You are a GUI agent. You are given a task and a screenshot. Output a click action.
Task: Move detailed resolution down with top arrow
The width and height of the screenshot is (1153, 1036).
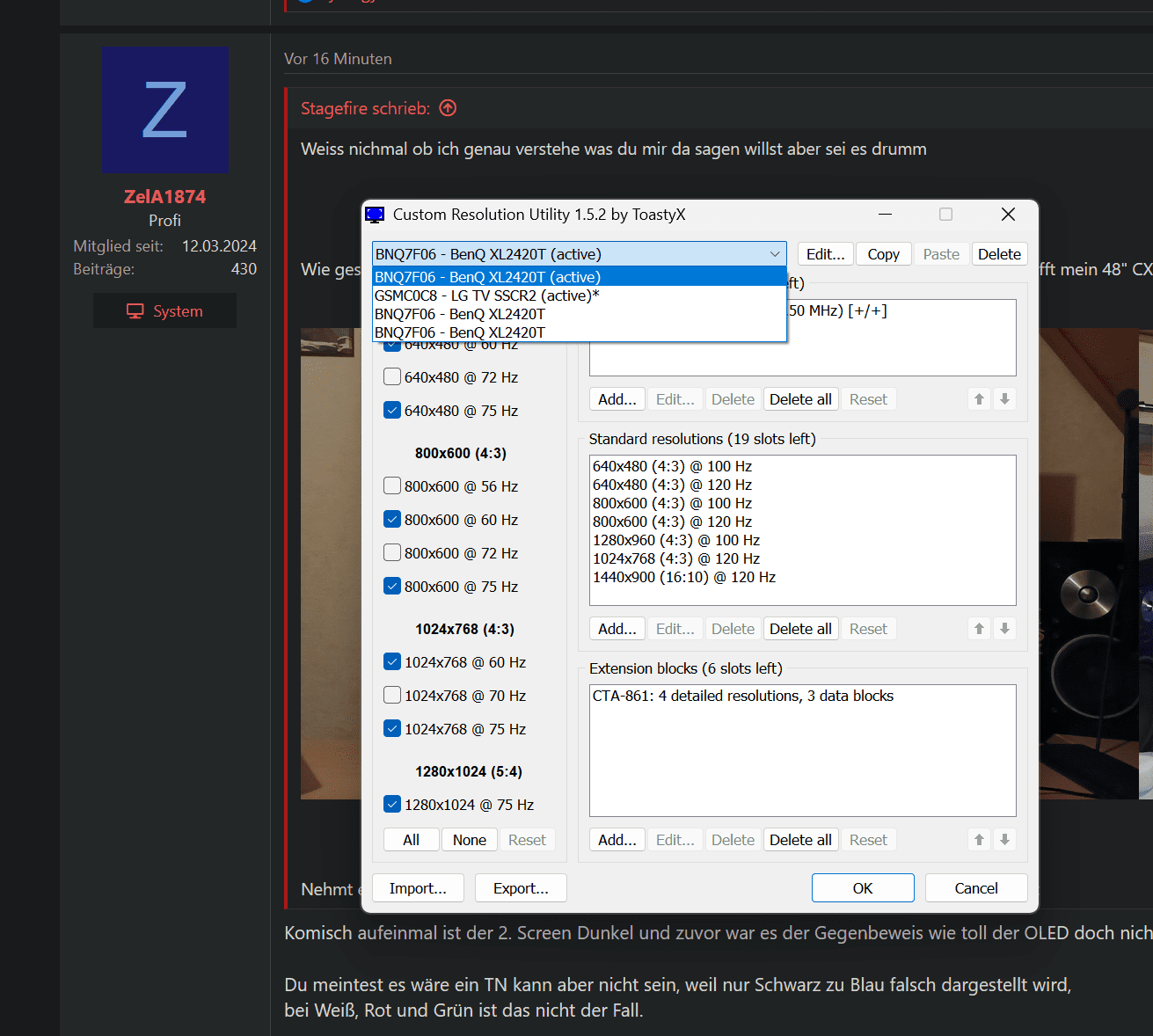pyautogui.click(x=1004, y=399)
